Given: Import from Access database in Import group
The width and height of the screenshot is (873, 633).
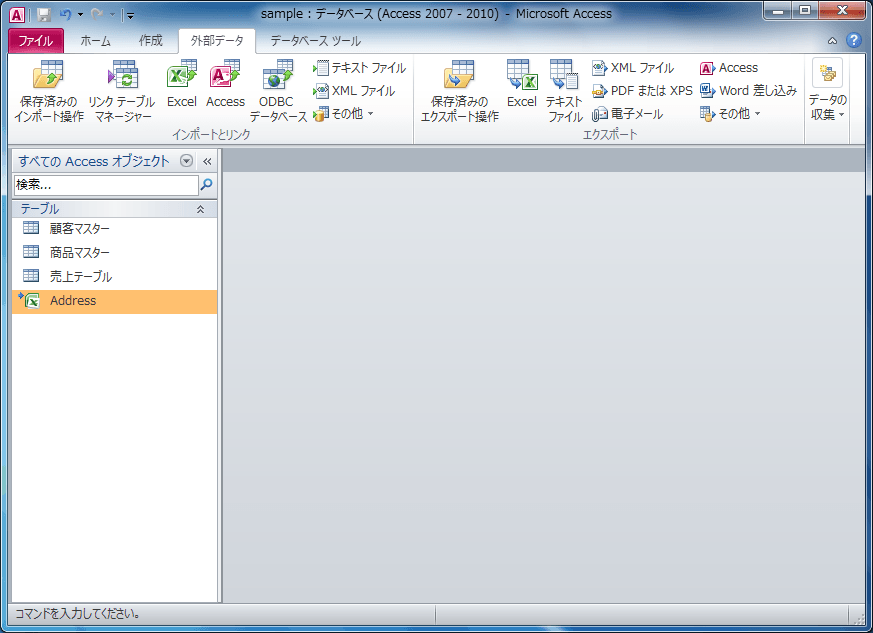Looking at the screenshot, I should (225, 84).
